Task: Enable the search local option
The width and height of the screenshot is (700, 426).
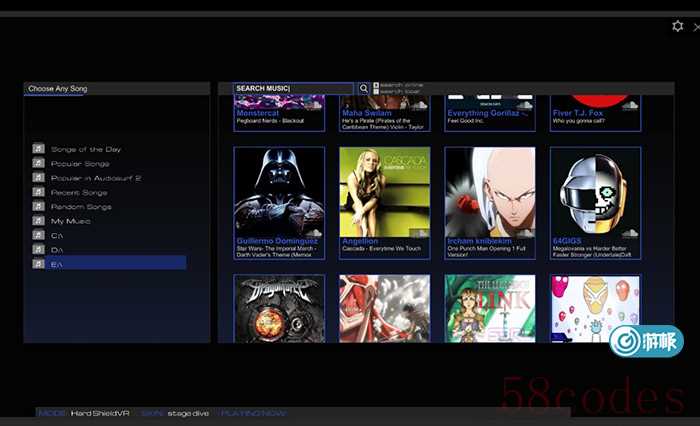Action: coord(376,93)
